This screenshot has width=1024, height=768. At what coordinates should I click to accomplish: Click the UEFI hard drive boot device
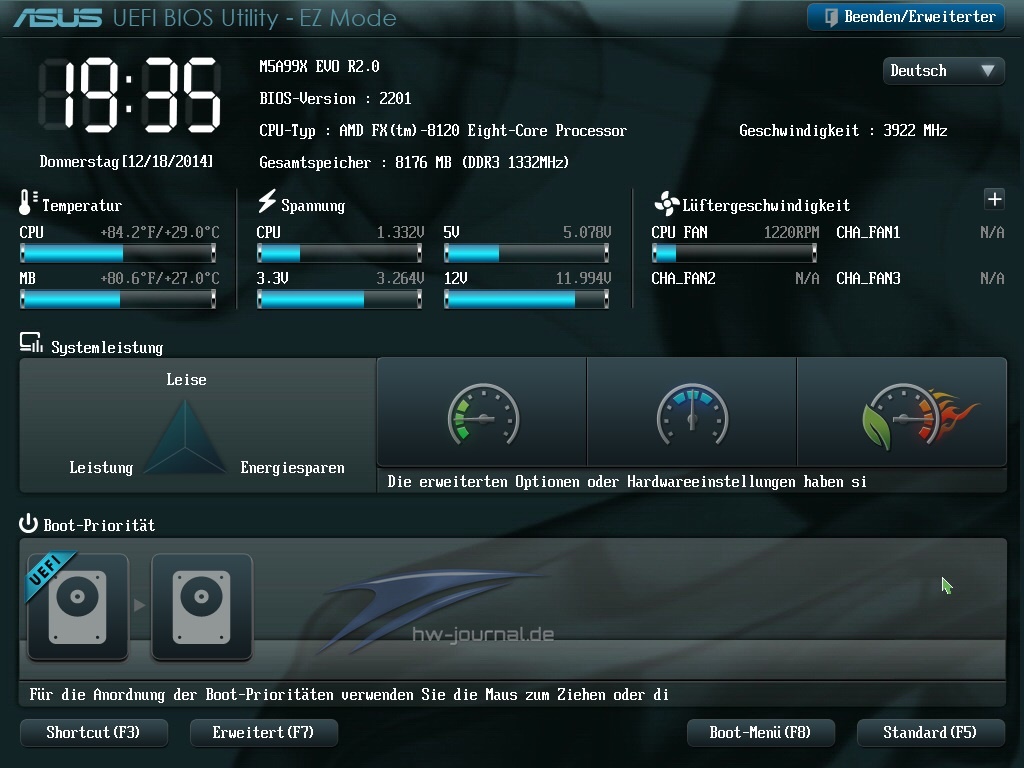77,606
